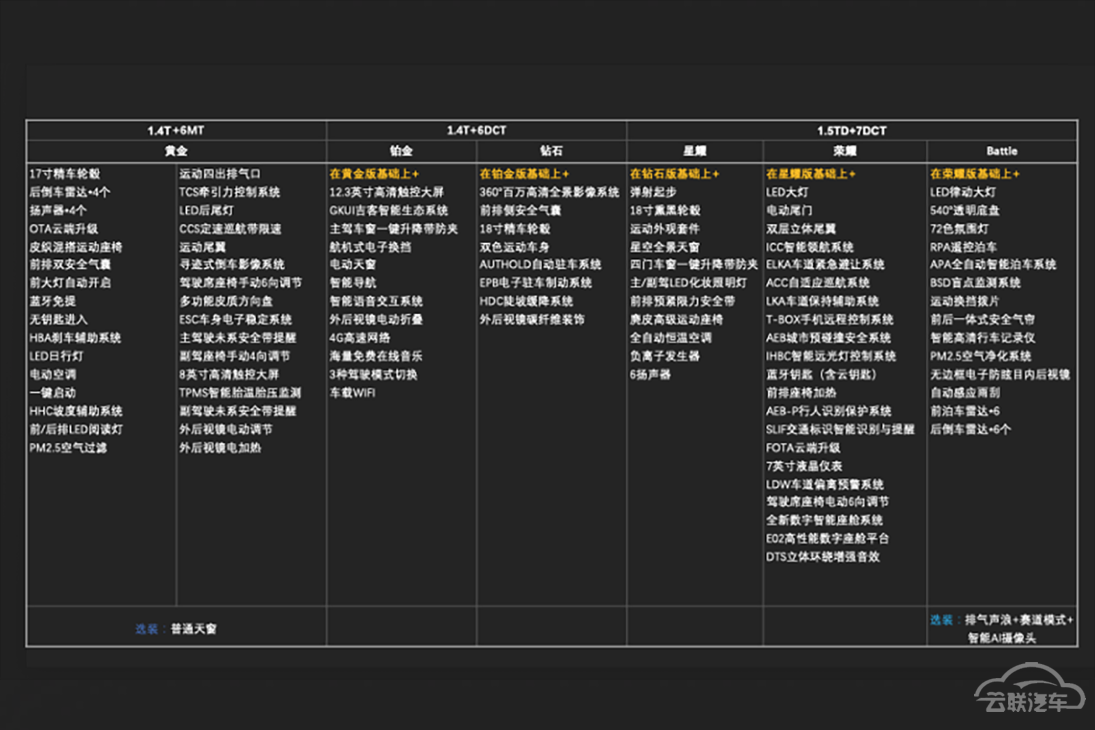Click the "GKUI吉客智能生态系统" entry
This screenshot has height=730, width=1095.
pyautogui.click(x=388, y=210)
